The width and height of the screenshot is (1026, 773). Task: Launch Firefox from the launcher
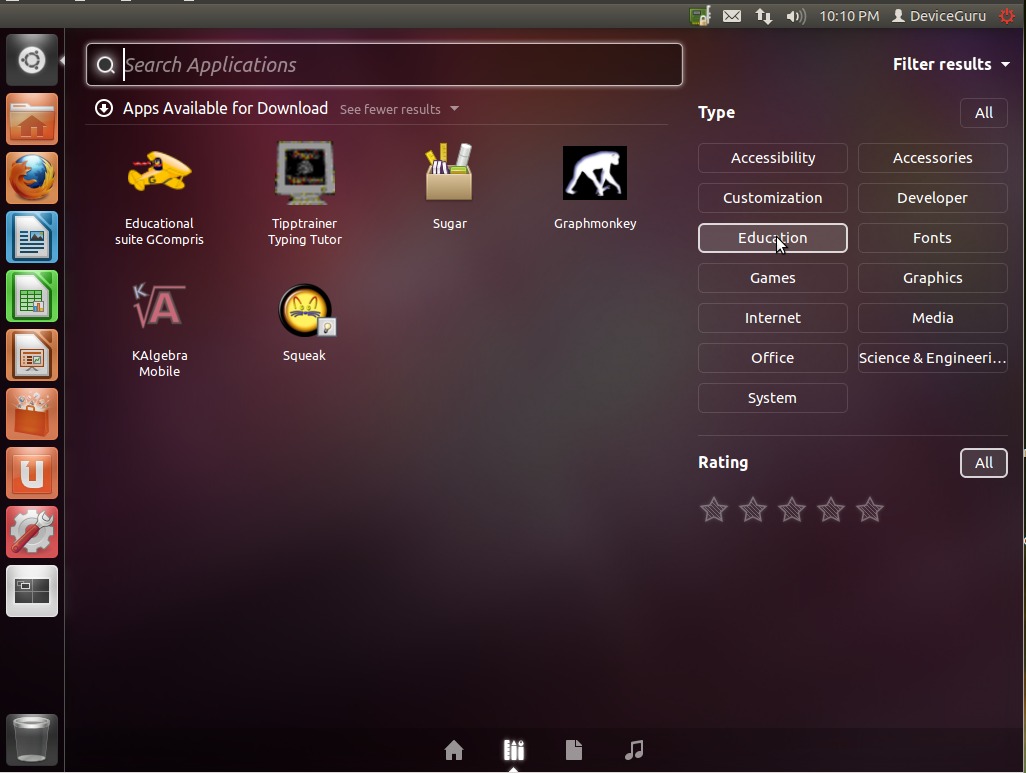pyautogui.click(x=31, y=178)
